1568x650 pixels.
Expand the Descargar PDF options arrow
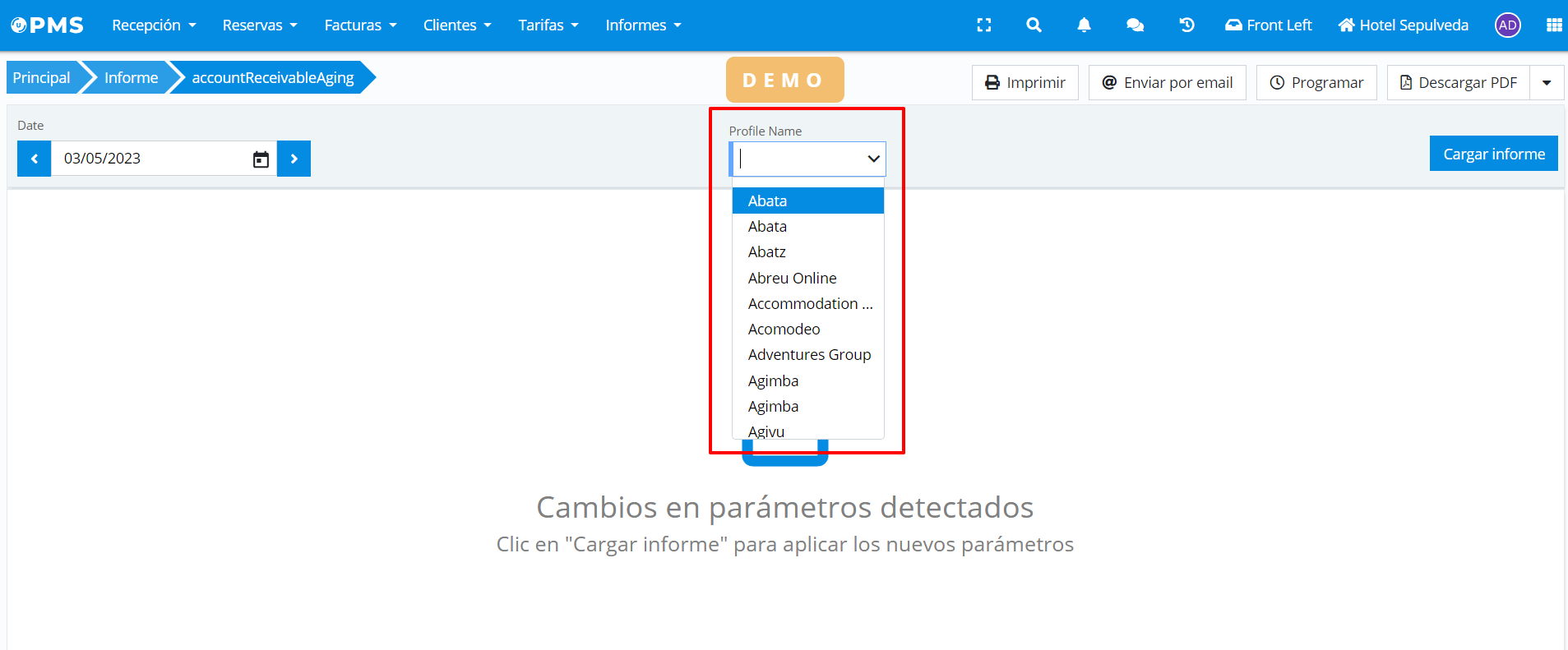(x=1547, y=83)
